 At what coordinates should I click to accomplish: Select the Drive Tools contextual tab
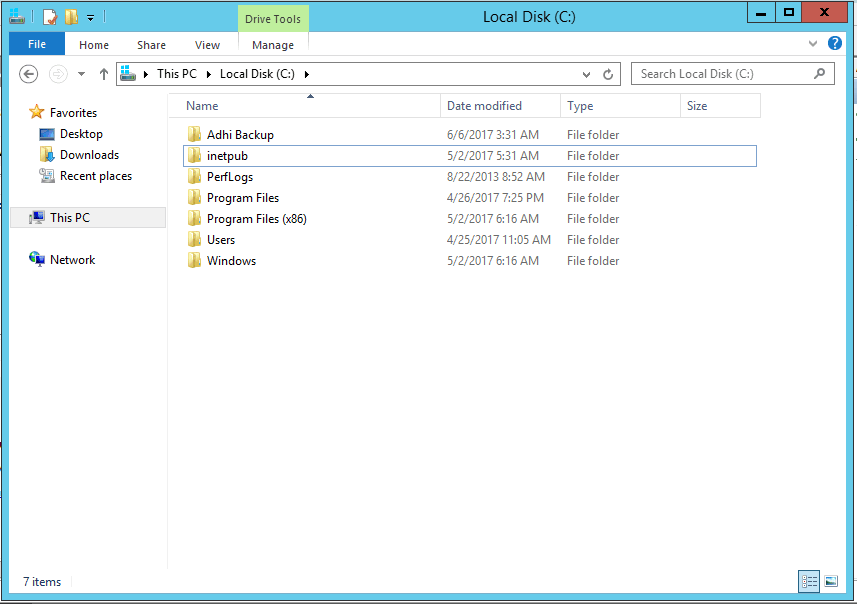coord(273,19)
